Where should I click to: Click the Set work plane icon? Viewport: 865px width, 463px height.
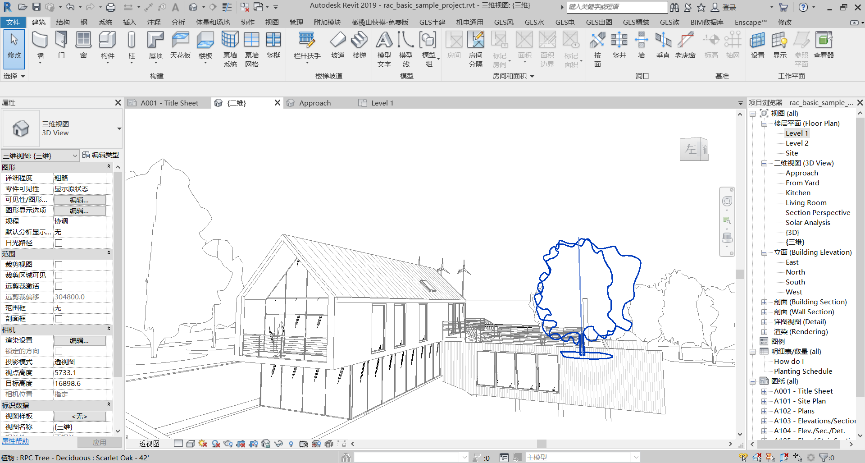[x=757, y=45]
